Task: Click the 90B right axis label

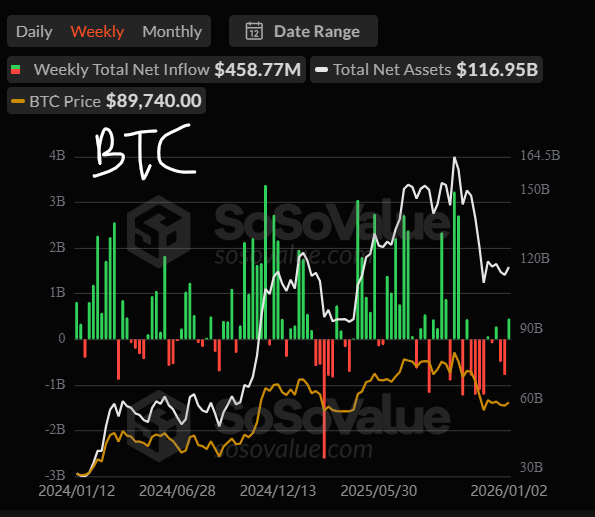Action: [531, 328]
